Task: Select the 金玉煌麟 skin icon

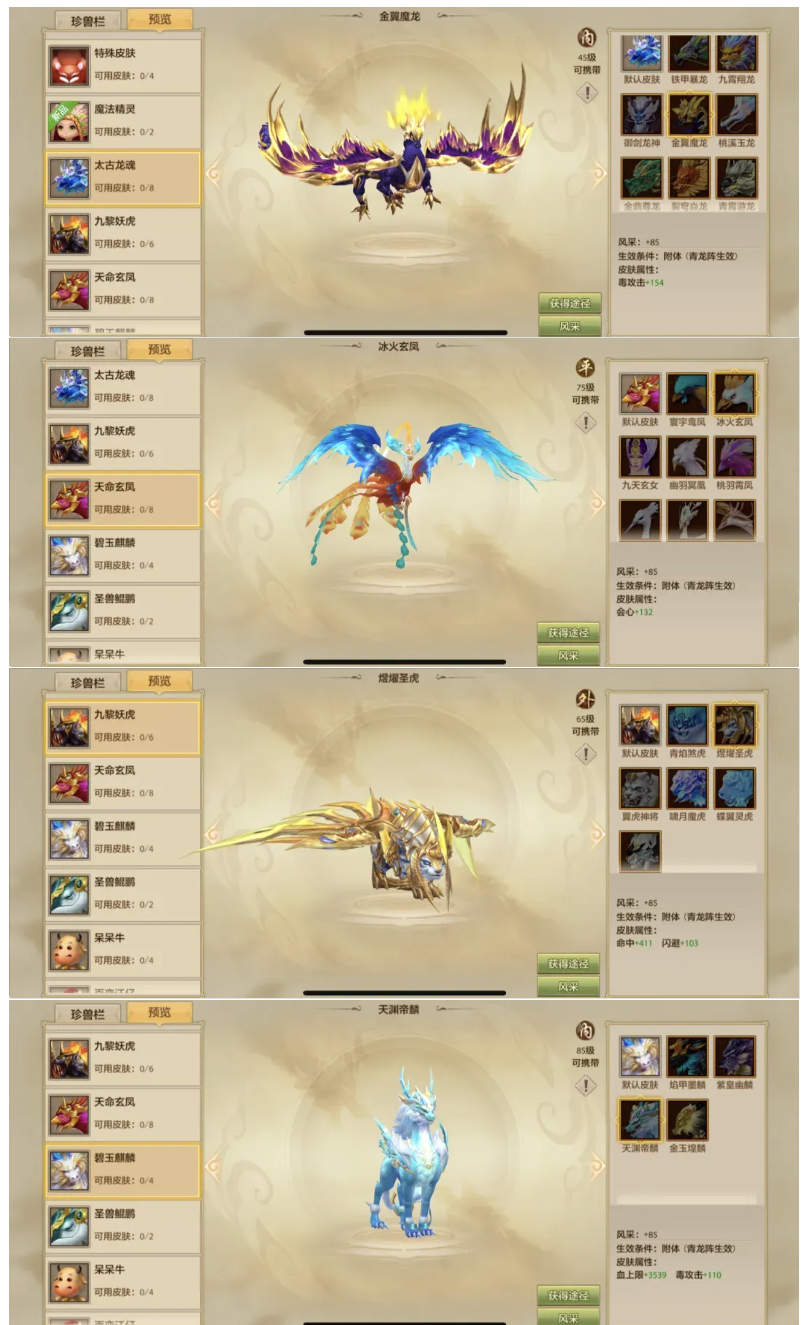Action: (688, 1120)
